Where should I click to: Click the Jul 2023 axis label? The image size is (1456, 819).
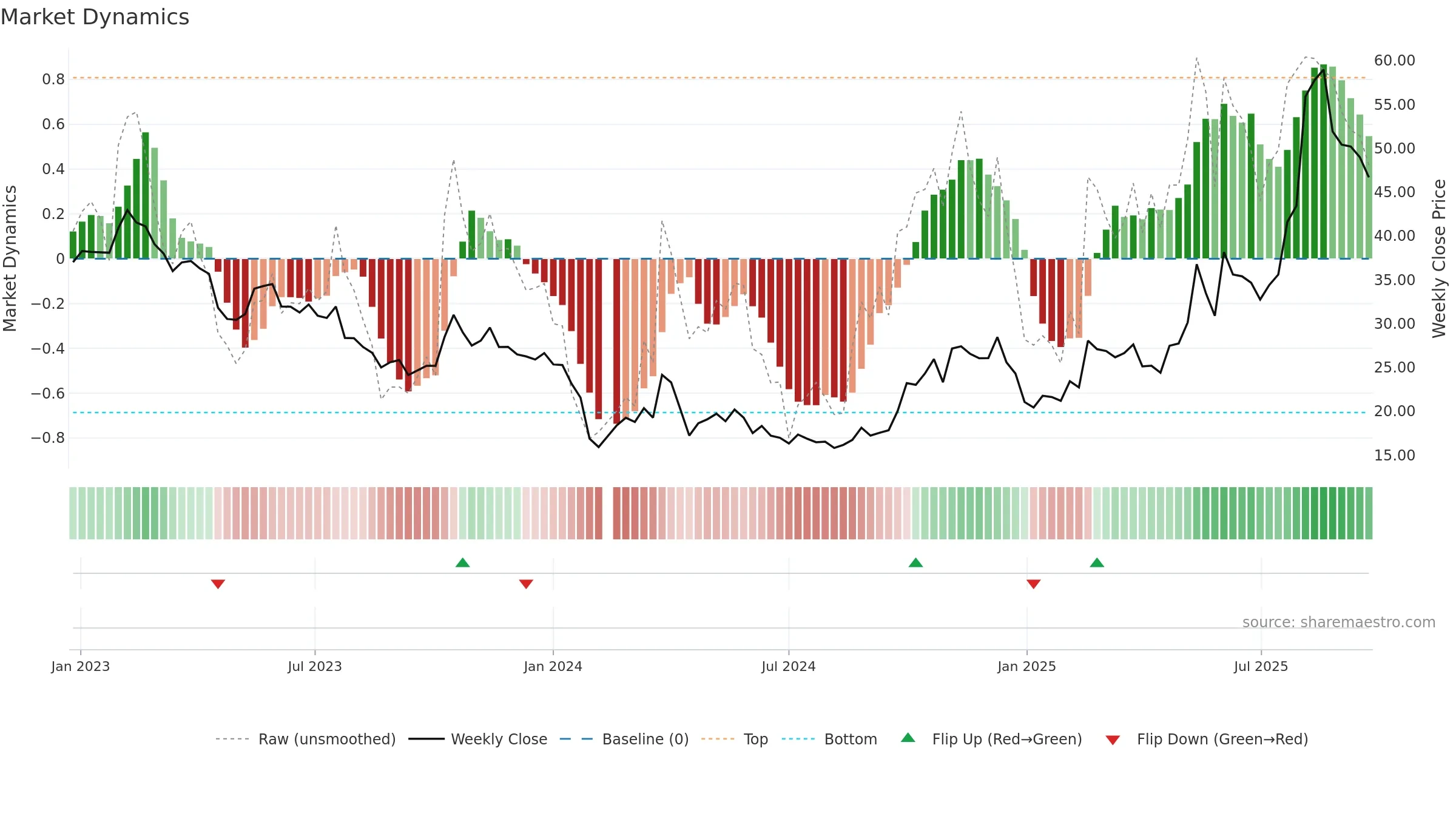(x=315, y=666)
